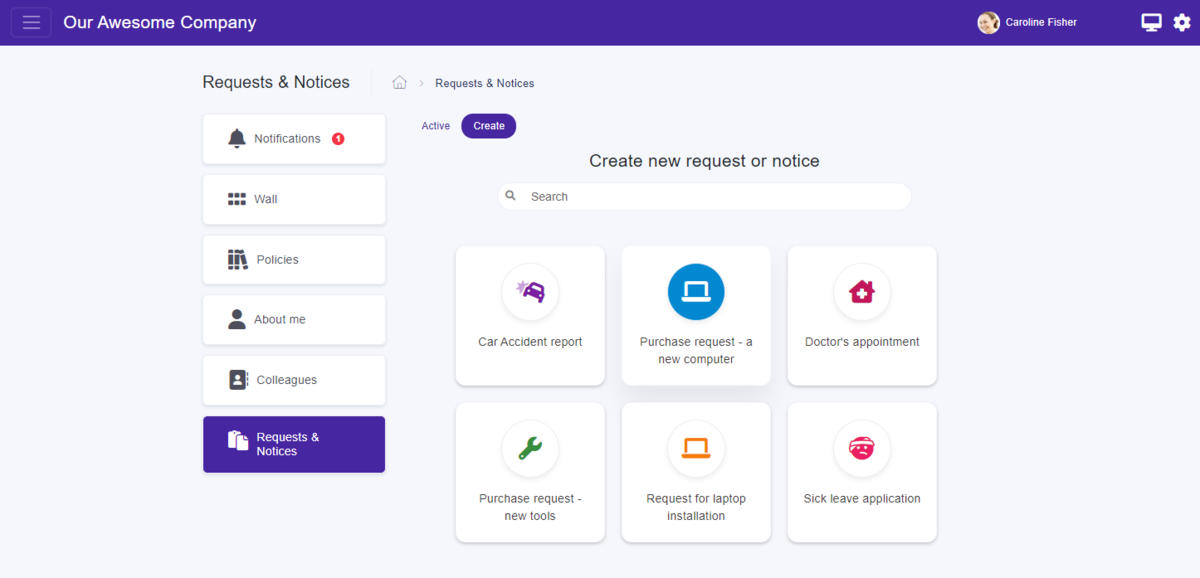Open the Sick leave application card

(x=862, y=473)
